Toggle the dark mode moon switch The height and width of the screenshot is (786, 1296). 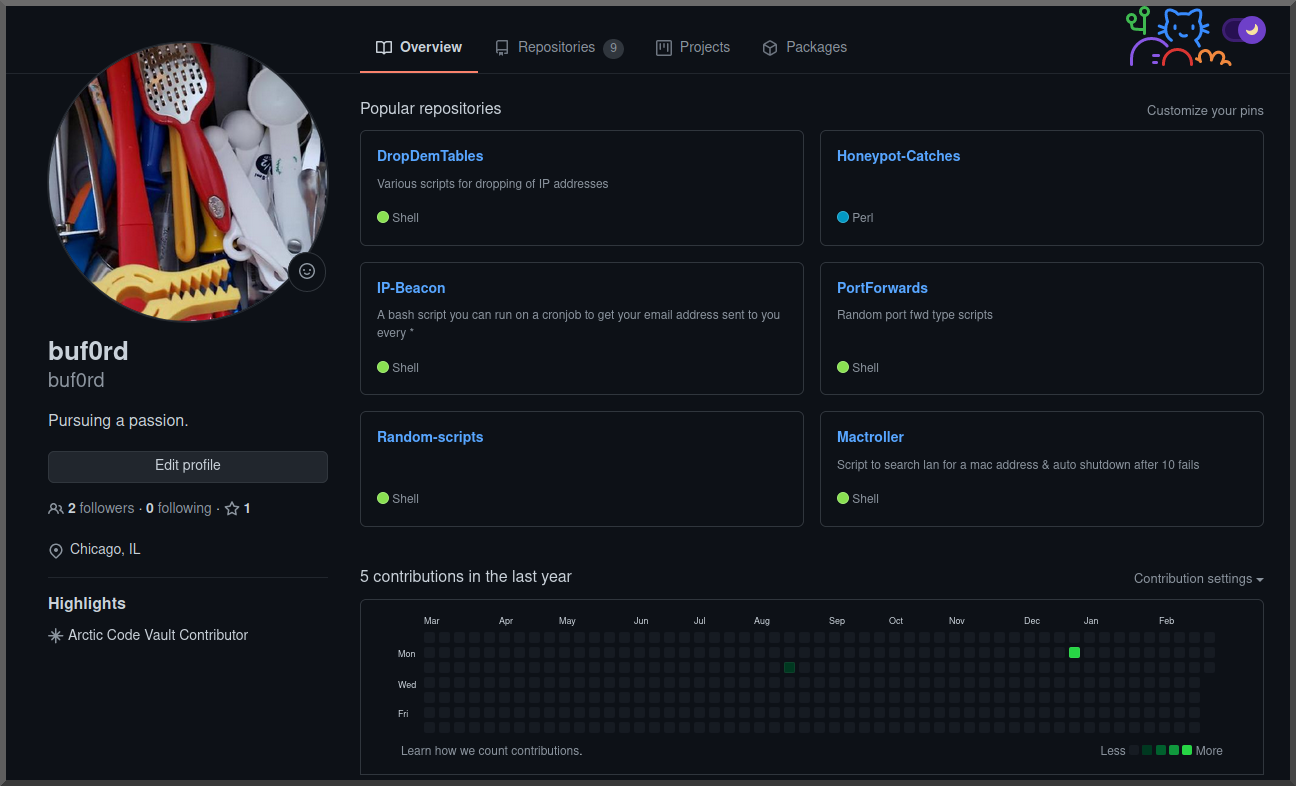point(1244,30)
